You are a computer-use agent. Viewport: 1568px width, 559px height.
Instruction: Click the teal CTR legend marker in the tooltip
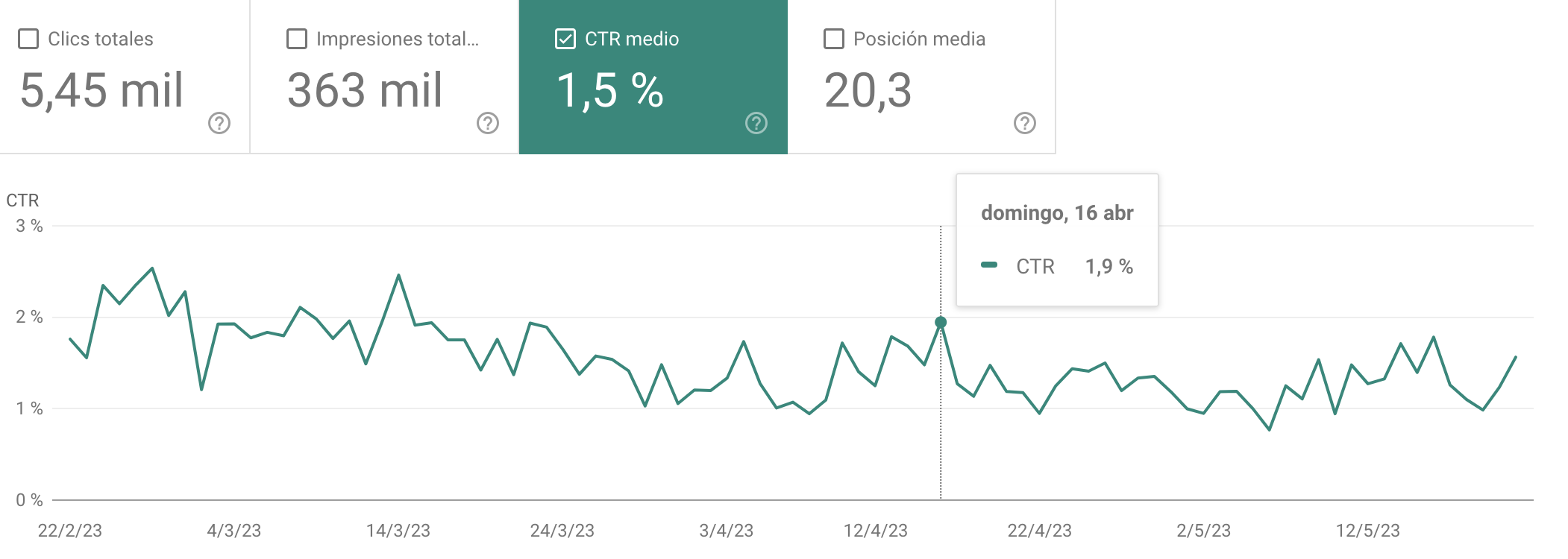(x=990, y=265)
